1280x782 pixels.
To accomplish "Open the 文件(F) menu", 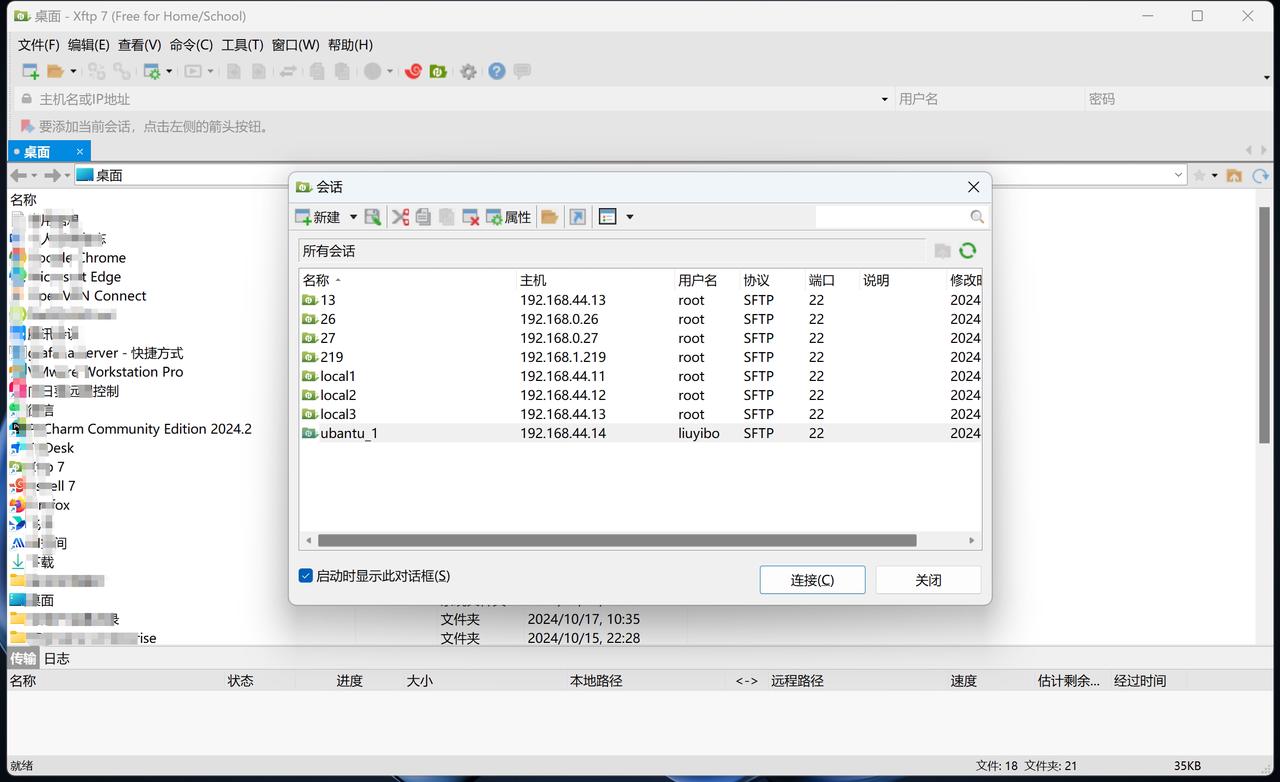I will point(39,45).
